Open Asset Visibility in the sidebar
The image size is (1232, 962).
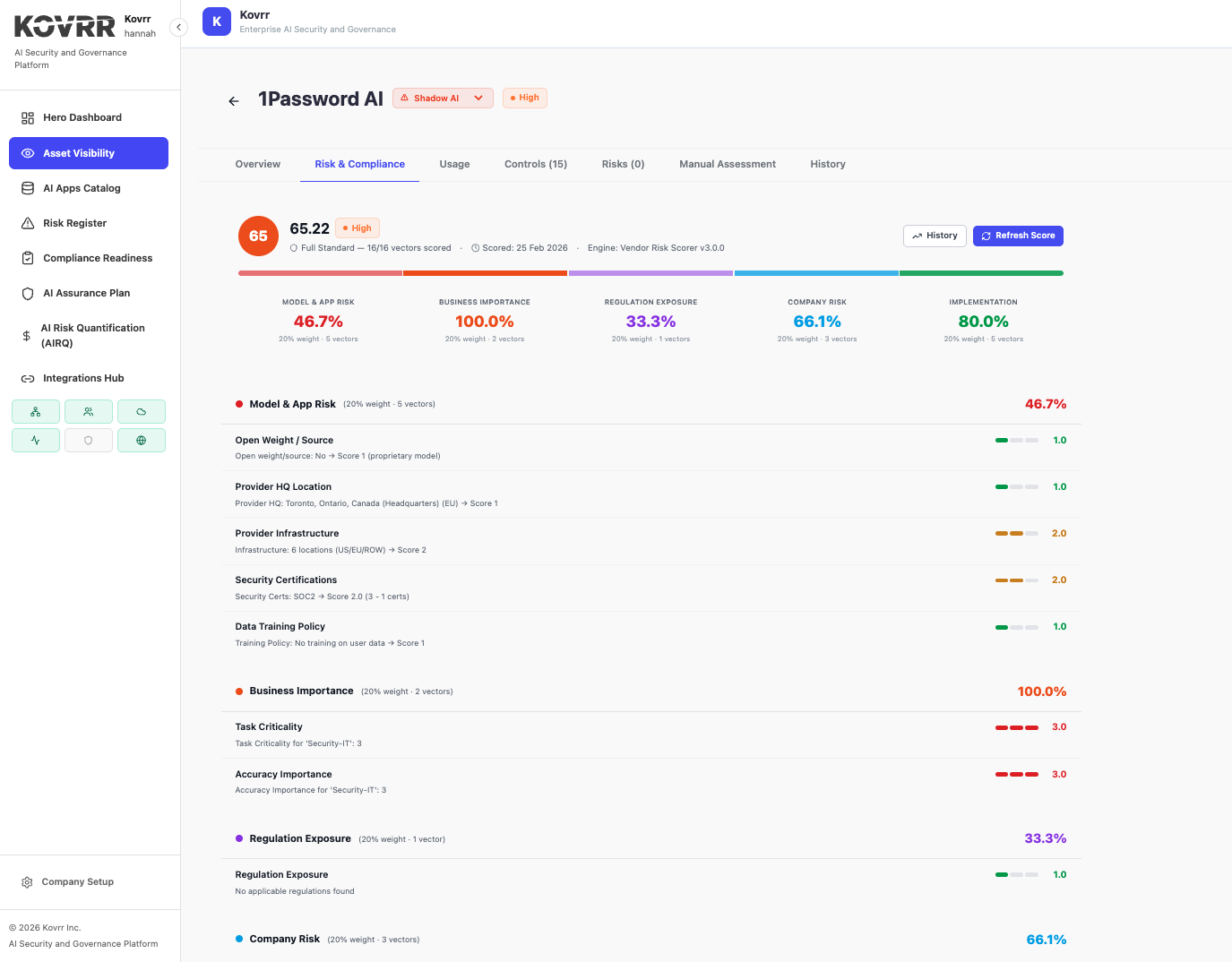coord(89,153)
